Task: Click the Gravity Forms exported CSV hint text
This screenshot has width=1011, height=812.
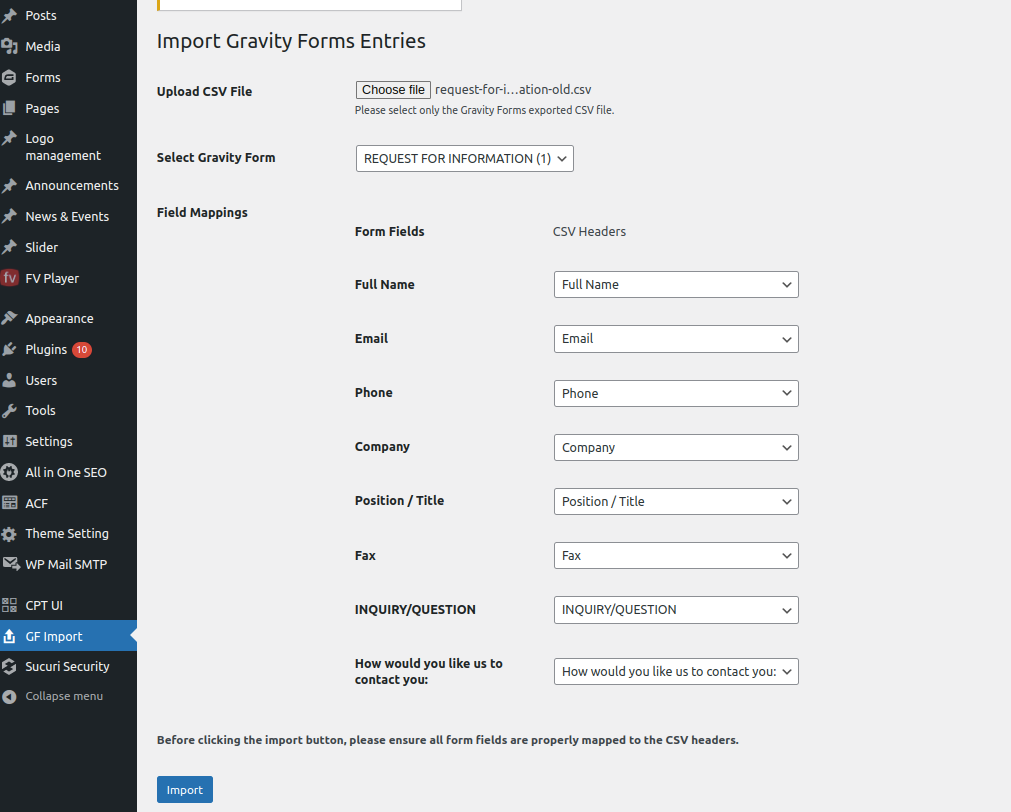Action: 484,110
